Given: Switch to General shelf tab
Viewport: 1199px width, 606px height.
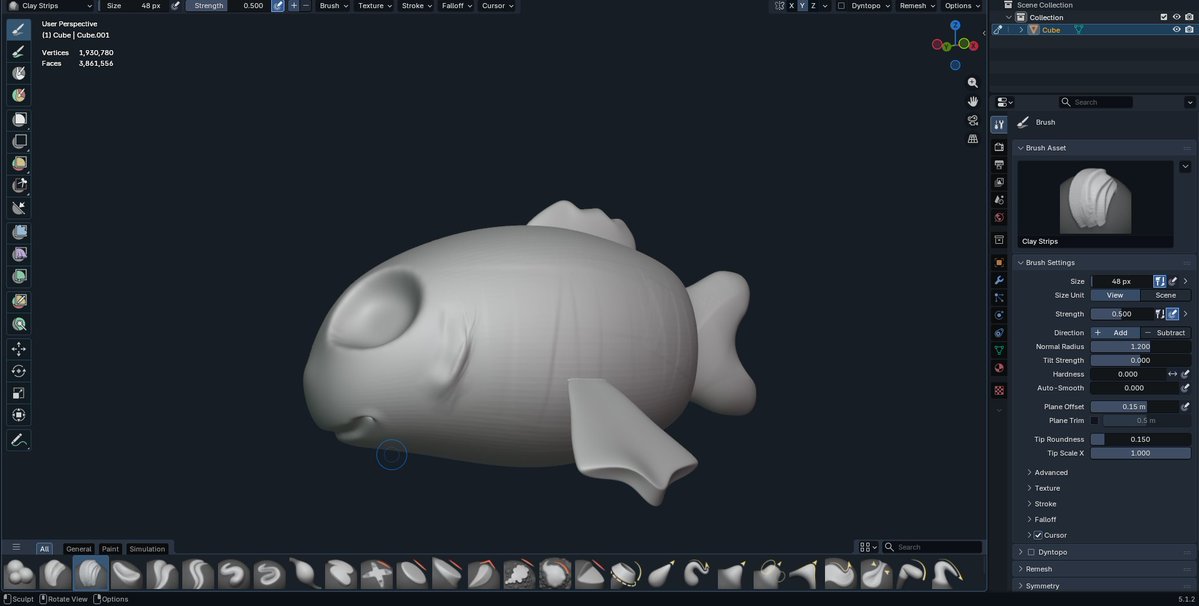Looking at the screenshot, I should pyautogui.click(x=79, y=549).
